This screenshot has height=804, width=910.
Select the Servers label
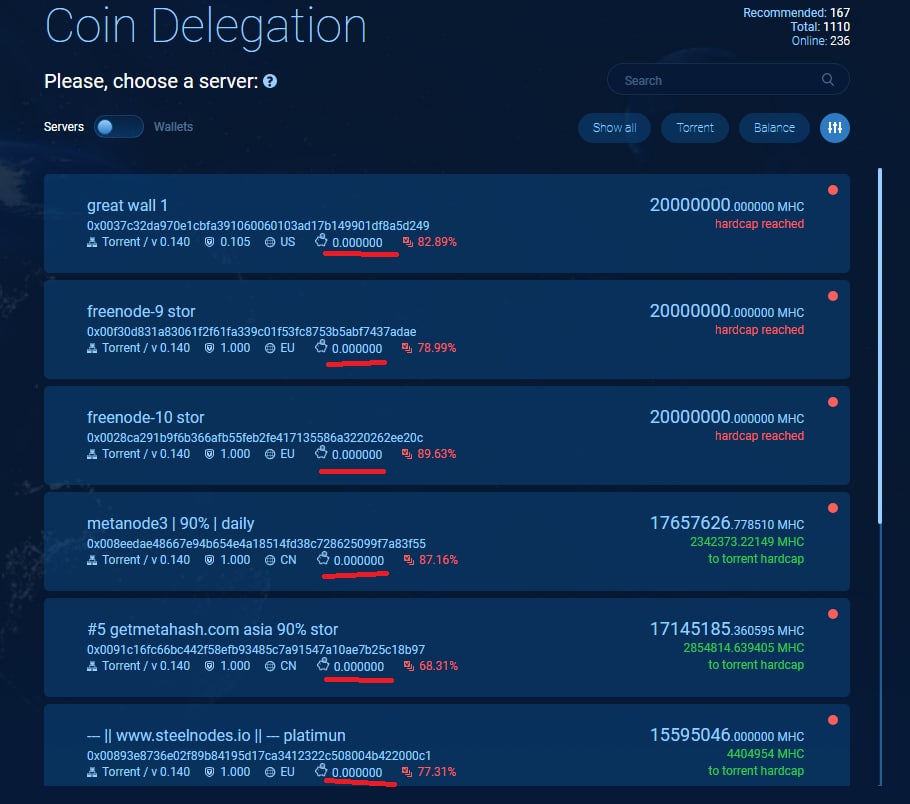tap(64, 127)
